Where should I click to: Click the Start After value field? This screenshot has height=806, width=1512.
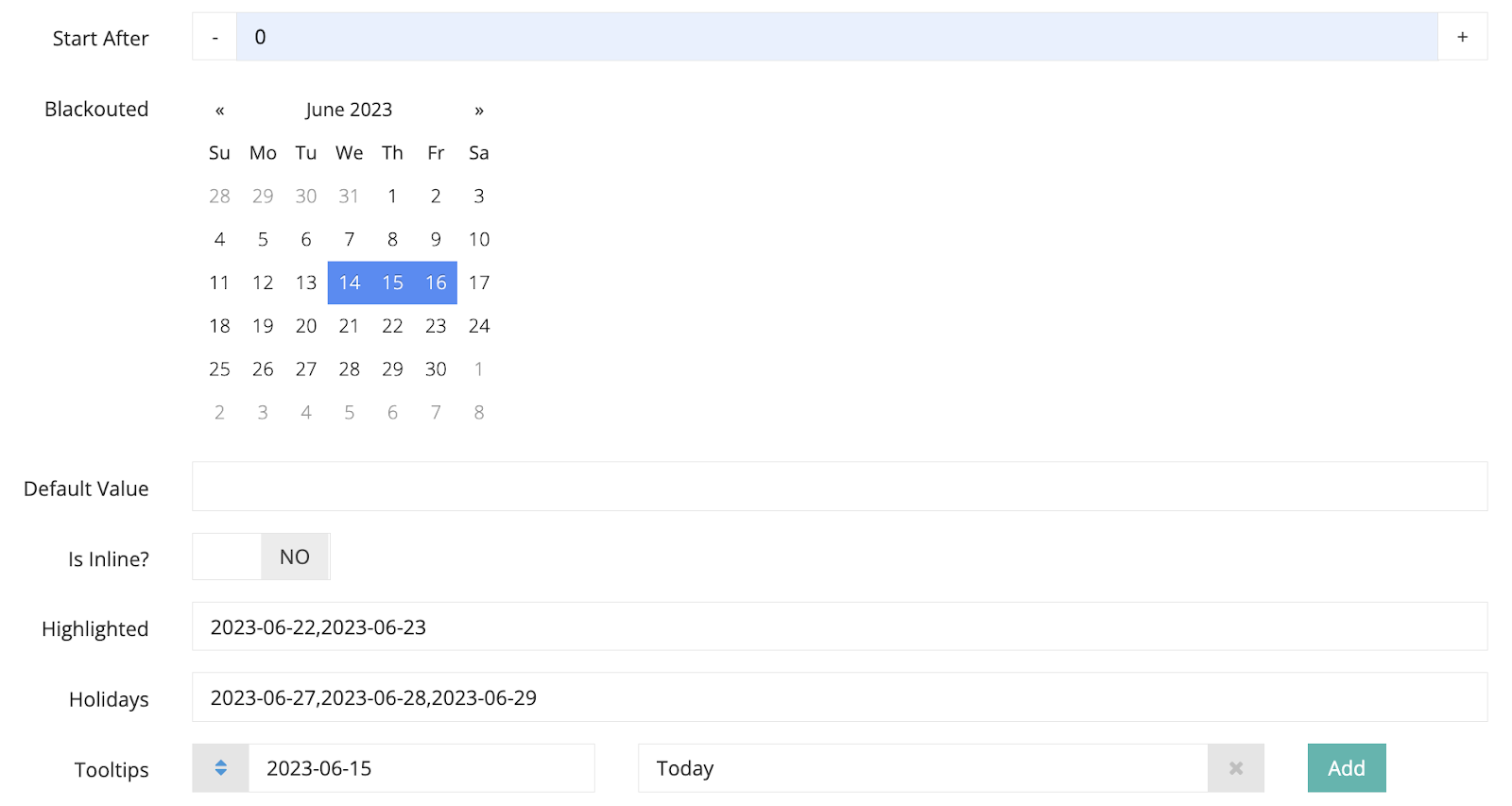click(x=837, y=37)
